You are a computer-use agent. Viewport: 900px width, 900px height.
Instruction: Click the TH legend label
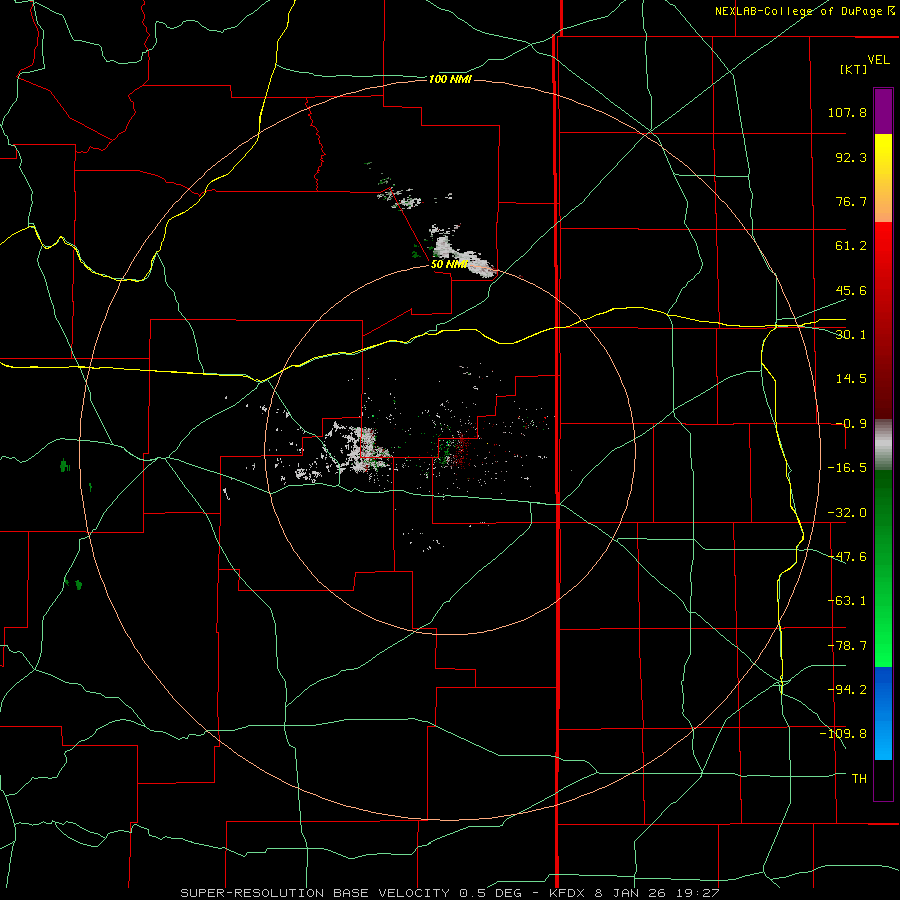click(x=859, y=779)
